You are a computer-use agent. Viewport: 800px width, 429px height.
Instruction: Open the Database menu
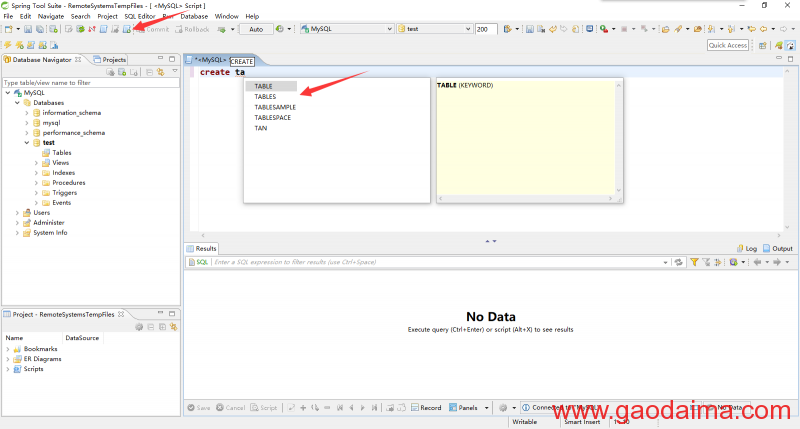pos(194,16)
